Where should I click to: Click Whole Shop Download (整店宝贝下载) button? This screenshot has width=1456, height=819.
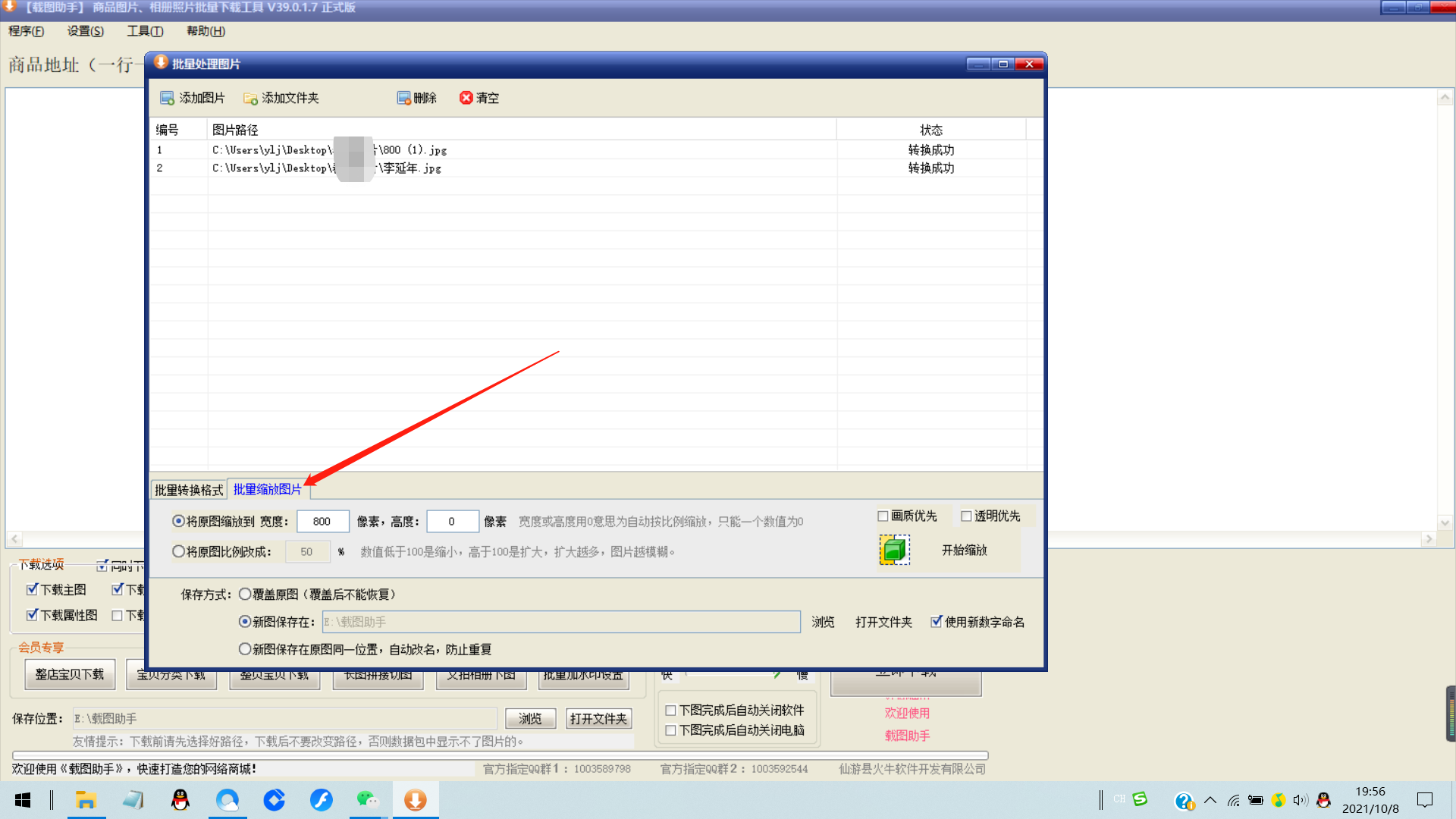[70, 674]
